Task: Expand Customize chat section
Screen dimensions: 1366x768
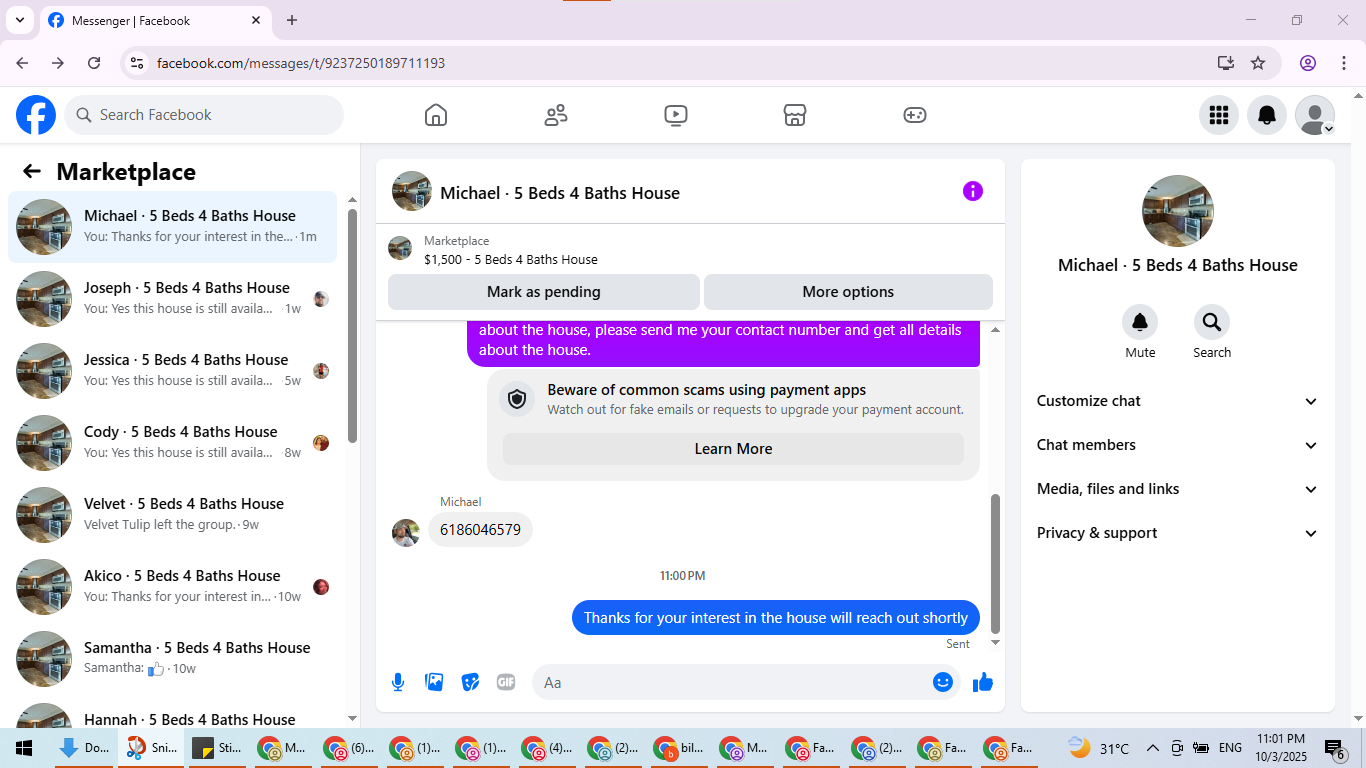Action: [x=1178, y=401]
